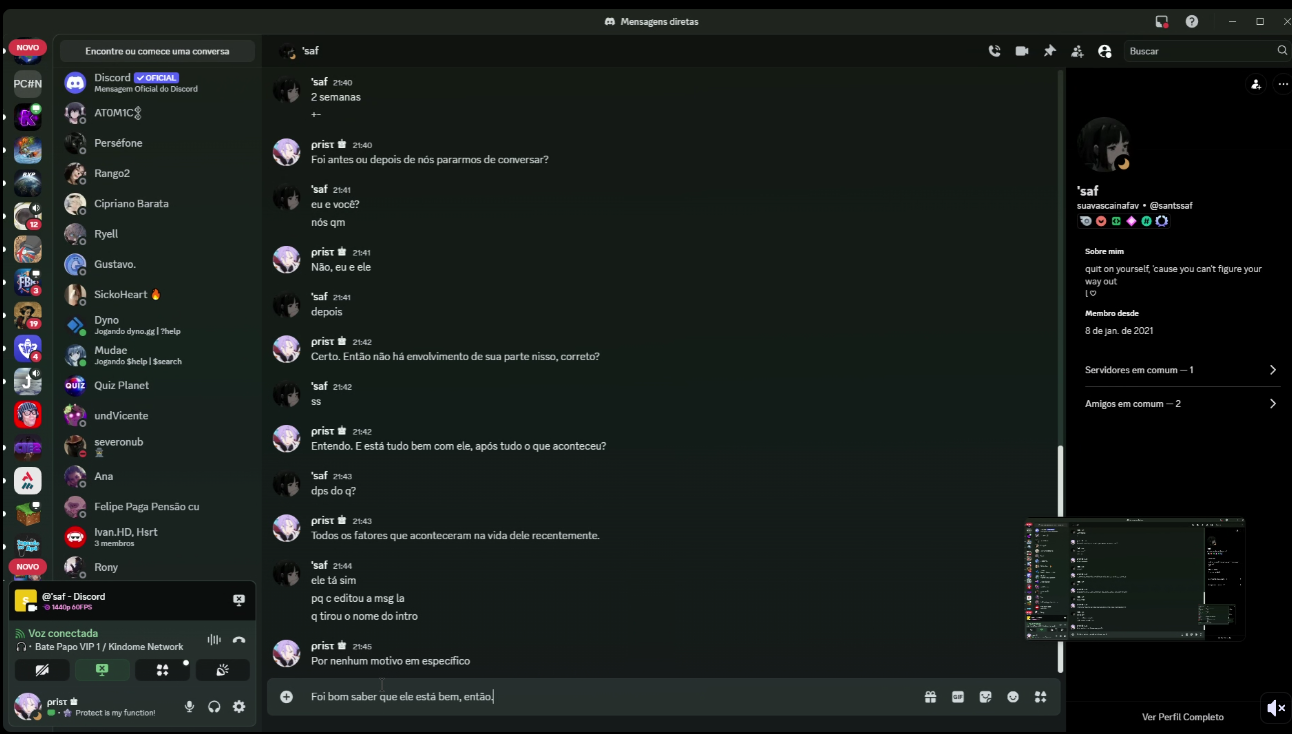This screenshot has width=1292, height=734.
Task: Select the Ryell conversation
Action: (x=158, y=234)
